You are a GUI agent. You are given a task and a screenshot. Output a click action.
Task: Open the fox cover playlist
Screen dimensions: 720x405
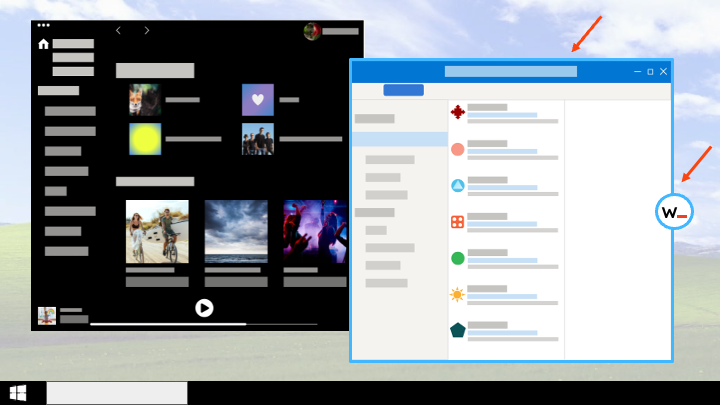pyautogui.click(x=145, y=100)
